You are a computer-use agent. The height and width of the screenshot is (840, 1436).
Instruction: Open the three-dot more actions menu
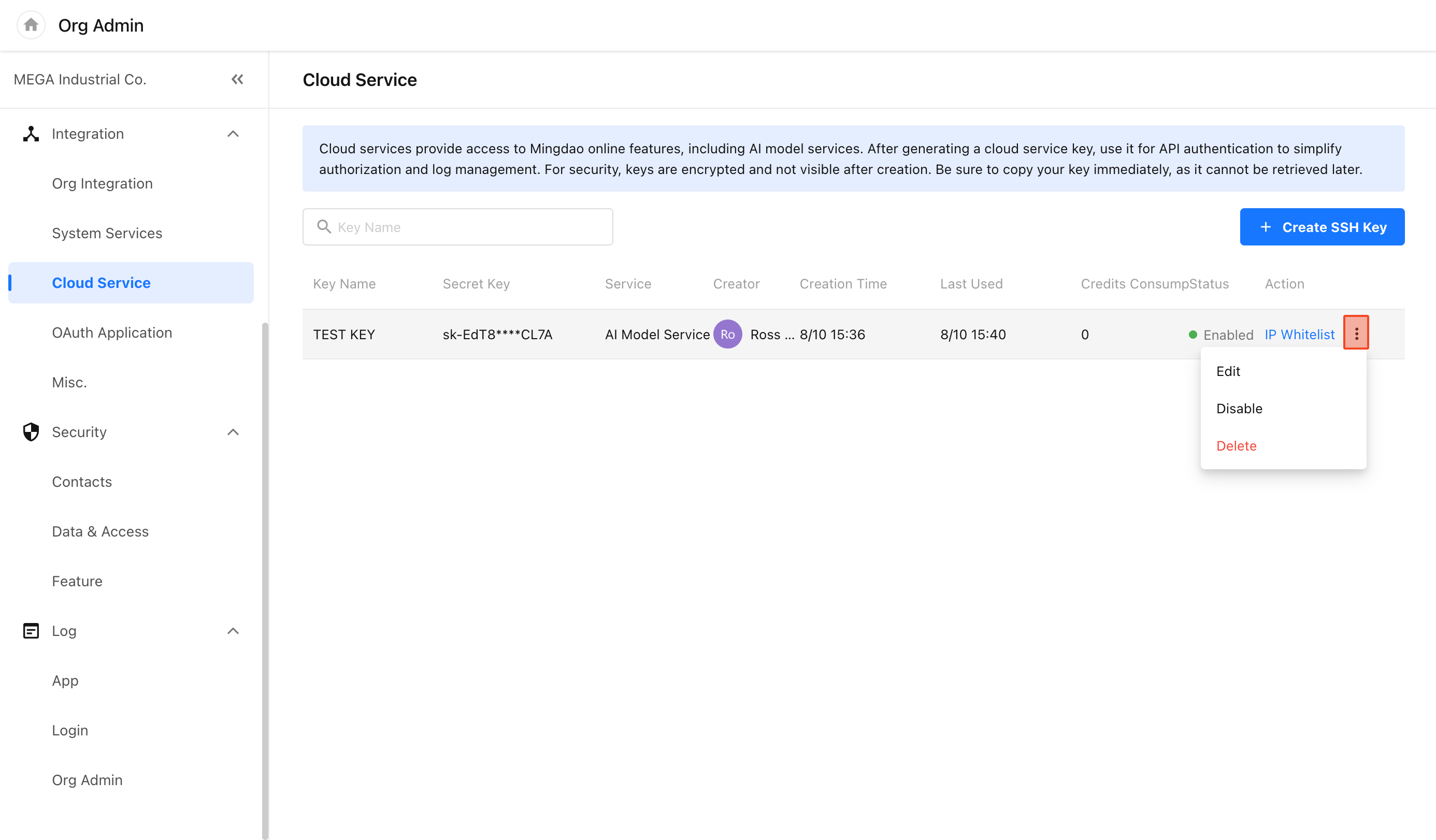click(x=1356, y=333)
